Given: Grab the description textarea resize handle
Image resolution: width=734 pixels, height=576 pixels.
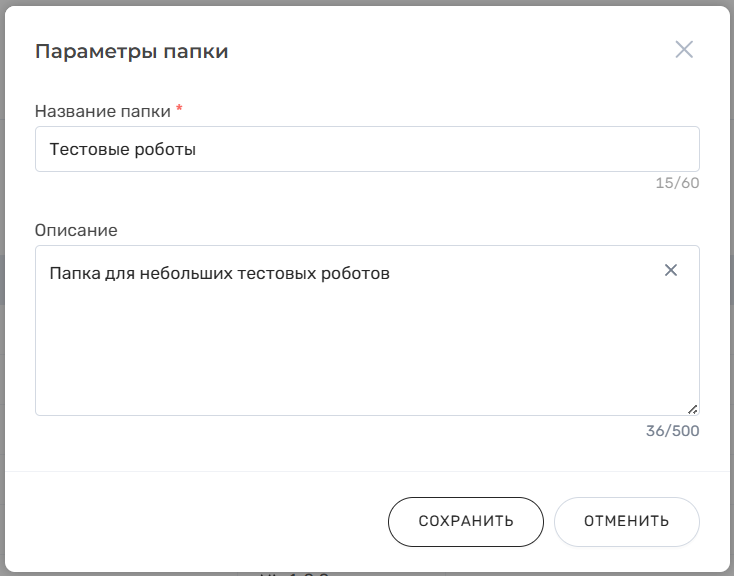Looking at the screenshot, I should (x=692, y=408).
